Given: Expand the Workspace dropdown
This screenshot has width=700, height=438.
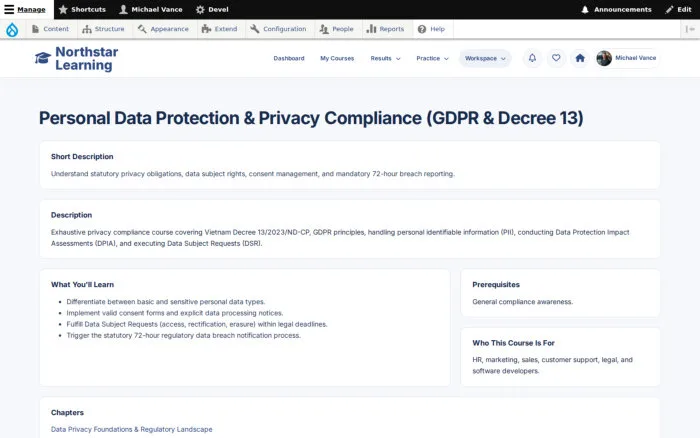Looking at the screenshot, I should pyautogui.click(x=485, y=58).
